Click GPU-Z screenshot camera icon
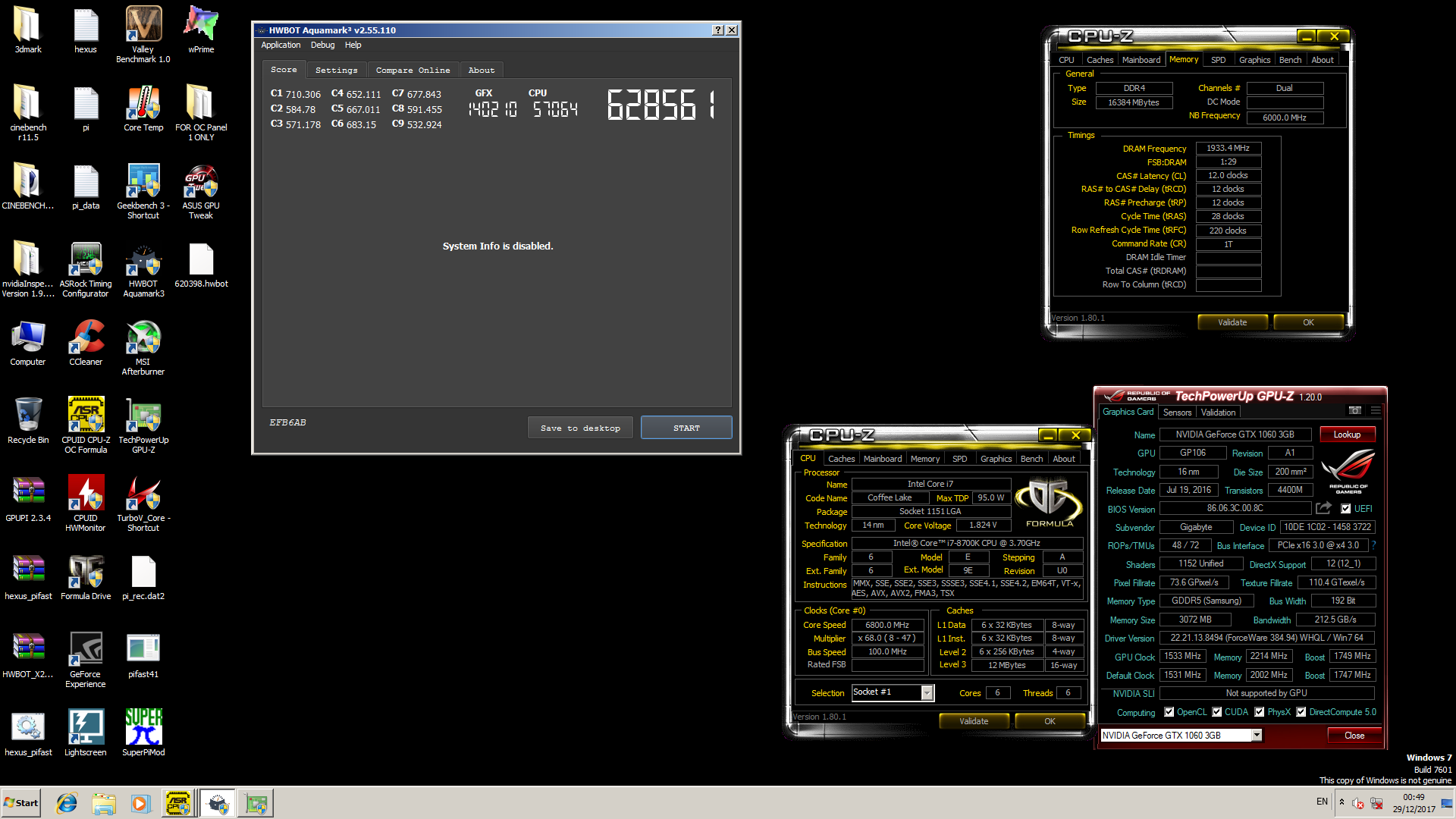Viewport: 1456px width, 819px height. coord(1354,411)
